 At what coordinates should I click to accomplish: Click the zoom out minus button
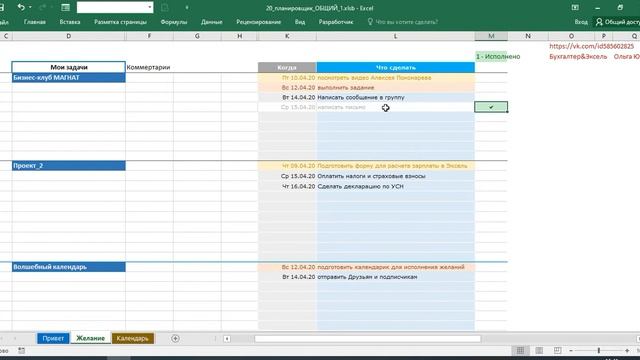coord(571,351)
